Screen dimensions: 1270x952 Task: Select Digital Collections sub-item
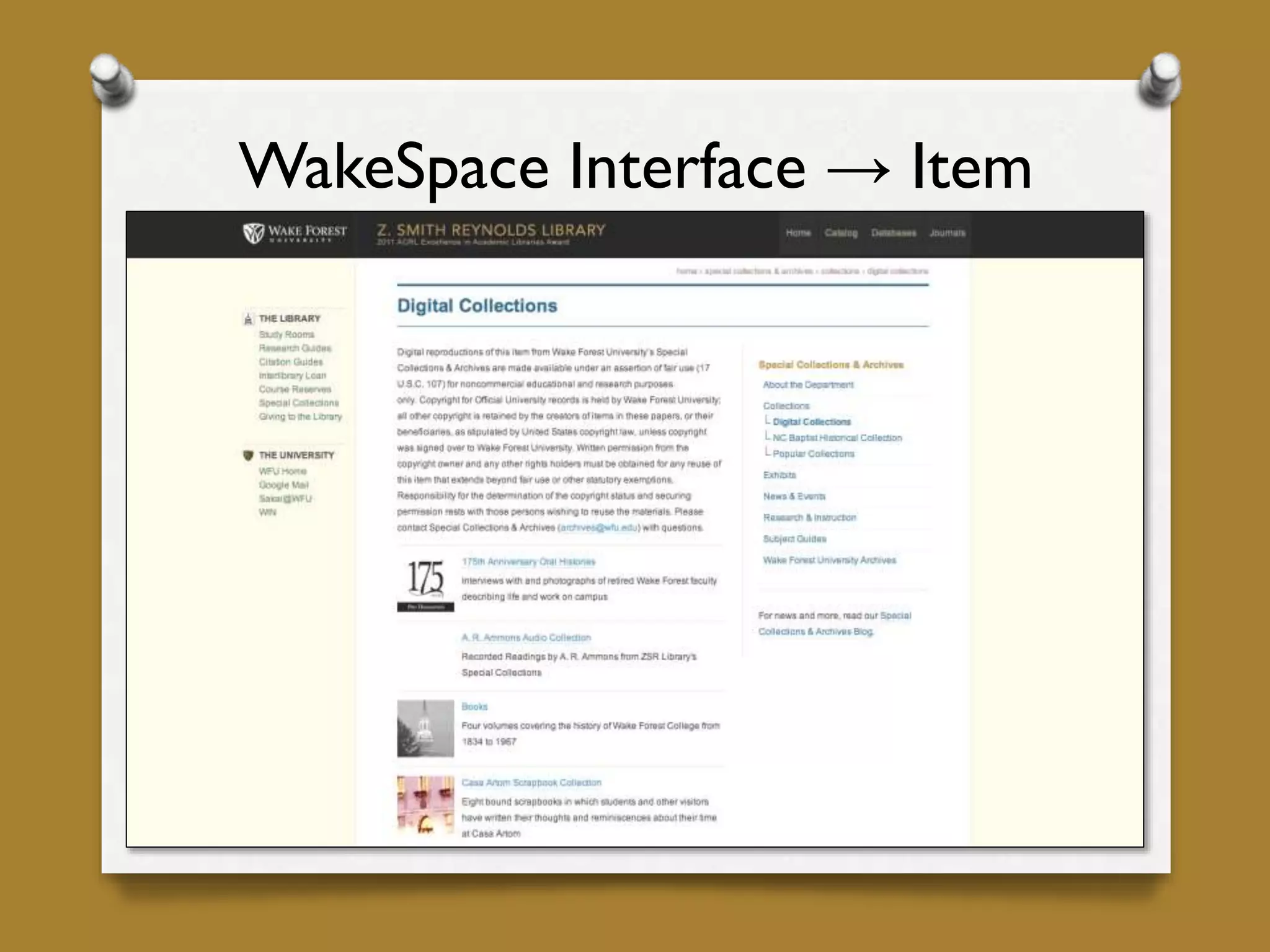[x=812, y=422]
